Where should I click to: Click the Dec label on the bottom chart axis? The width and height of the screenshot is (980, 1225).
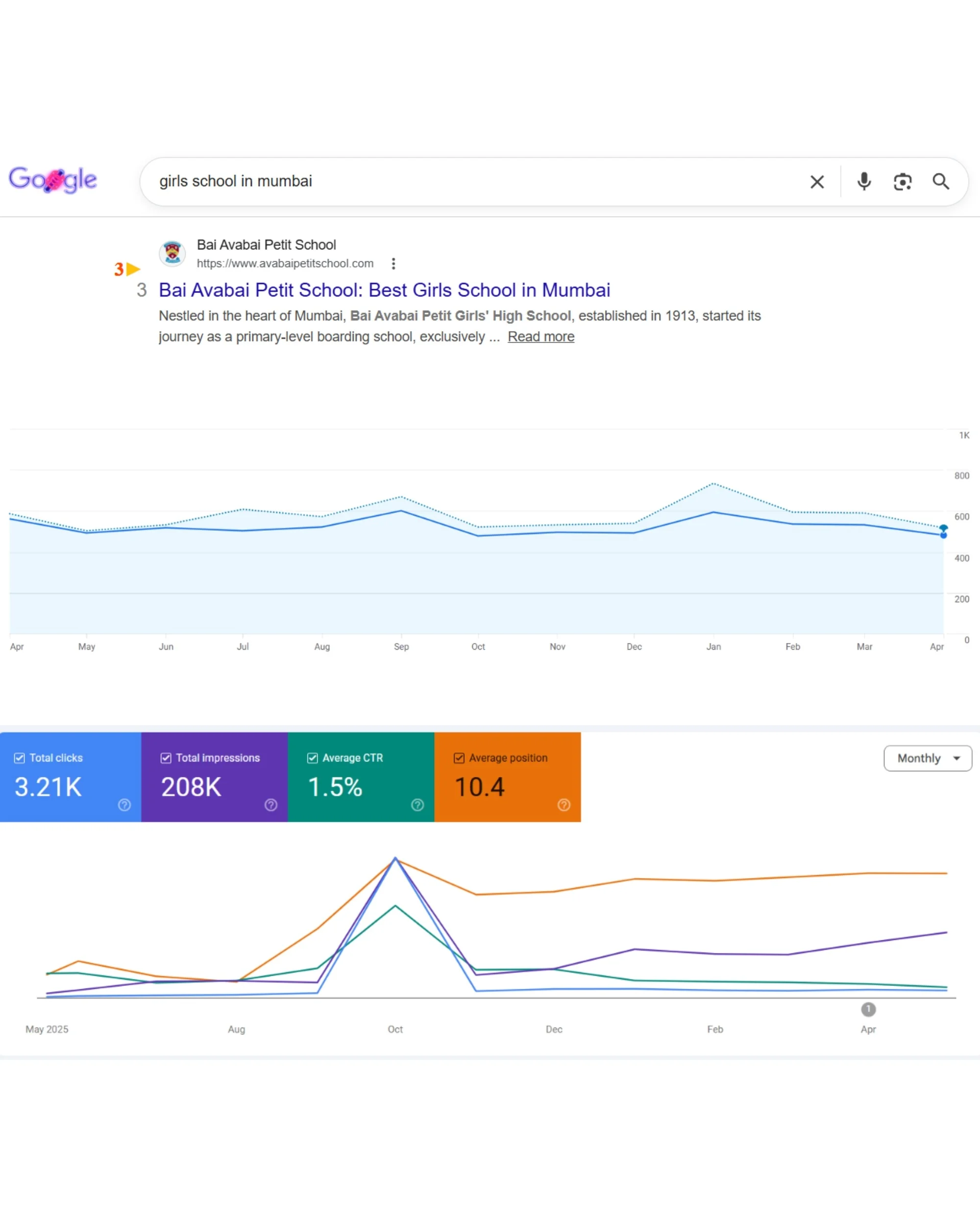click(x=554, y=1029)
